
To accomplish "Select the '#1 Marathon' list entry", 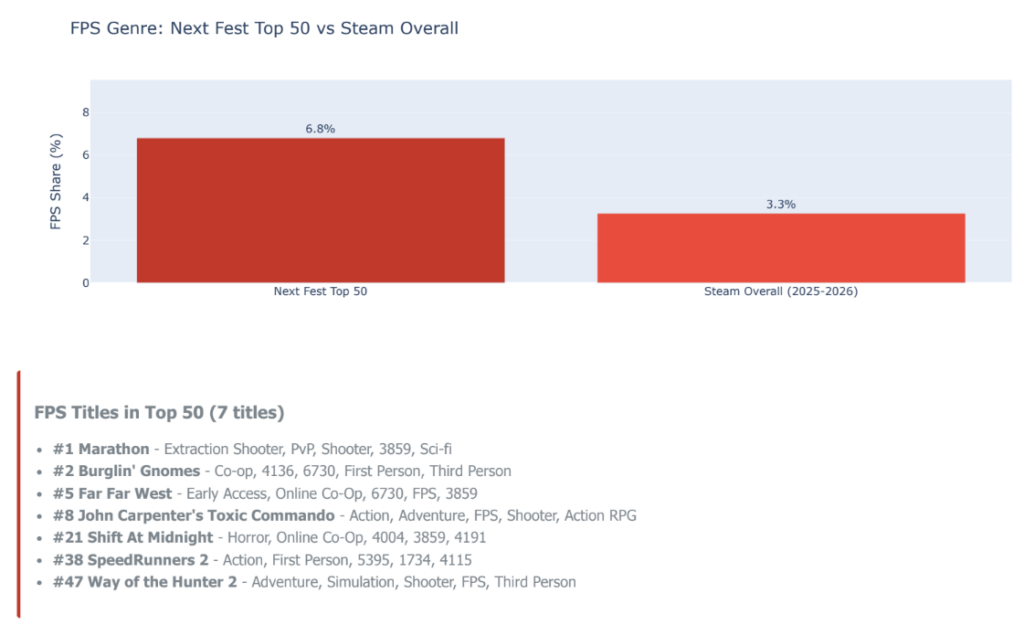I will click(x=100, y=449).
